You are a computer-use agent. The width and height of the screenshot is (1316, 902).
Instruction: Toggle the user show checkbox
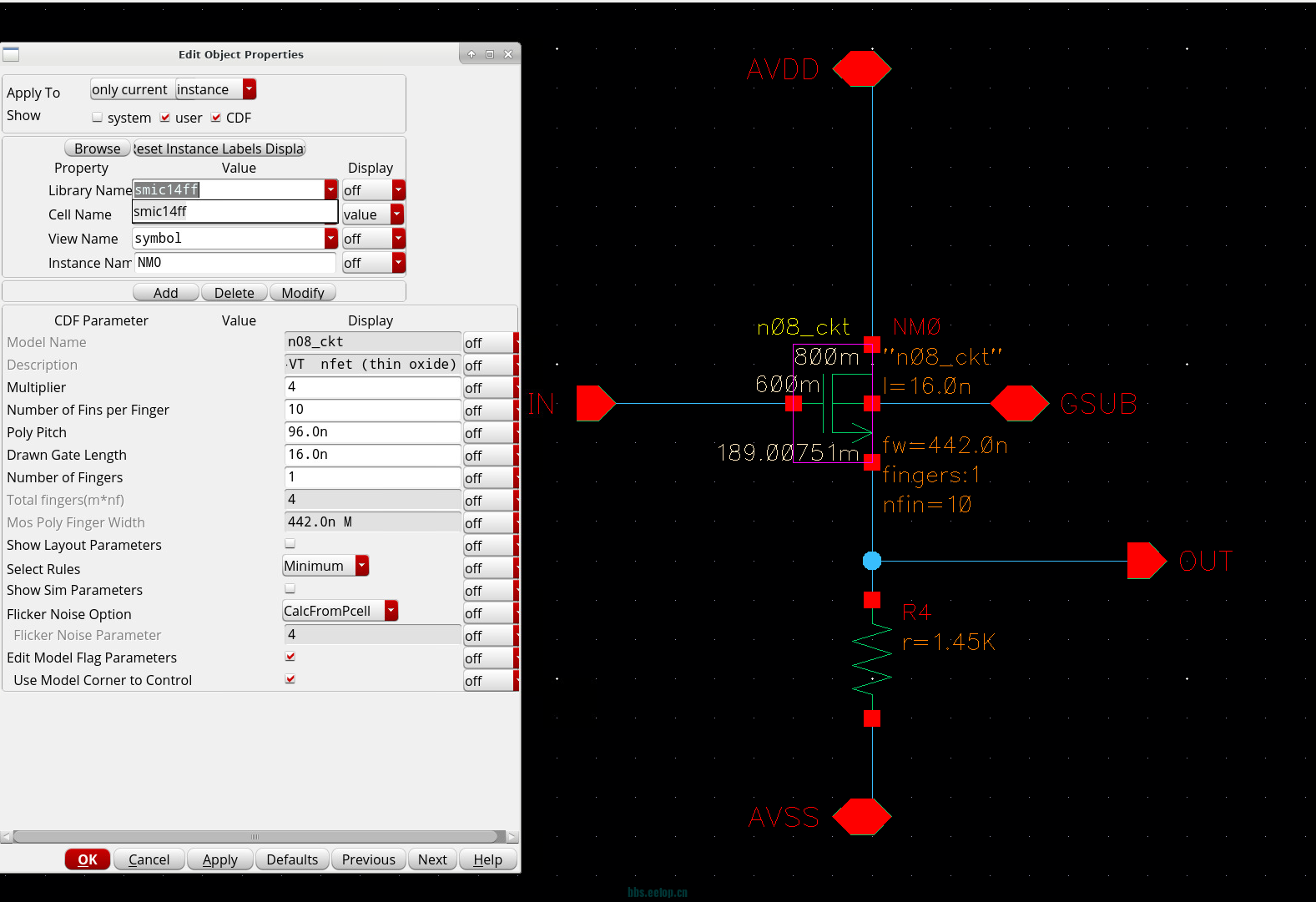[165, 118]
